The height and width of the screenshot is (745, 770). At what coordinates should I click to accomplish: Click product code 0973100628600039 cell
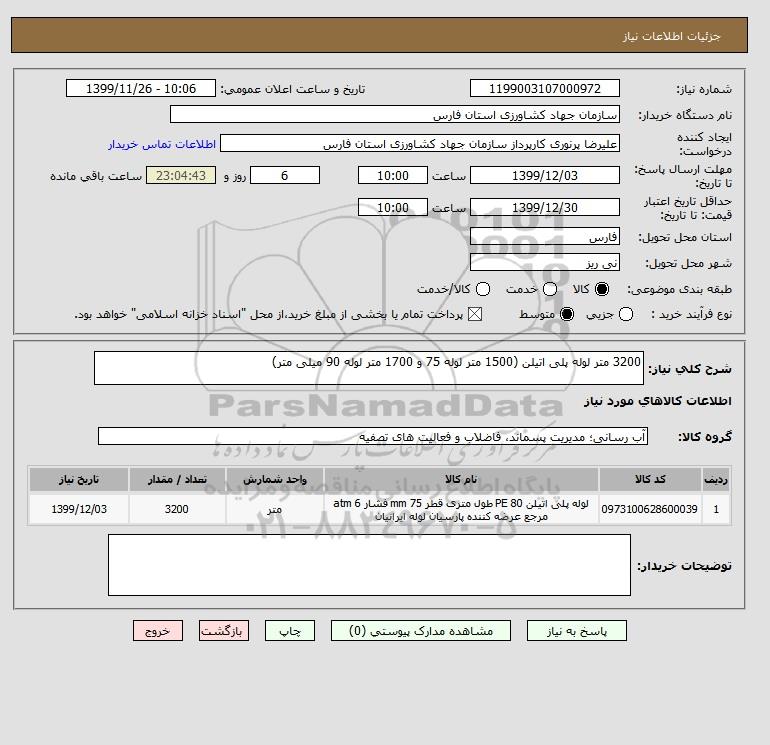point(650,509)
